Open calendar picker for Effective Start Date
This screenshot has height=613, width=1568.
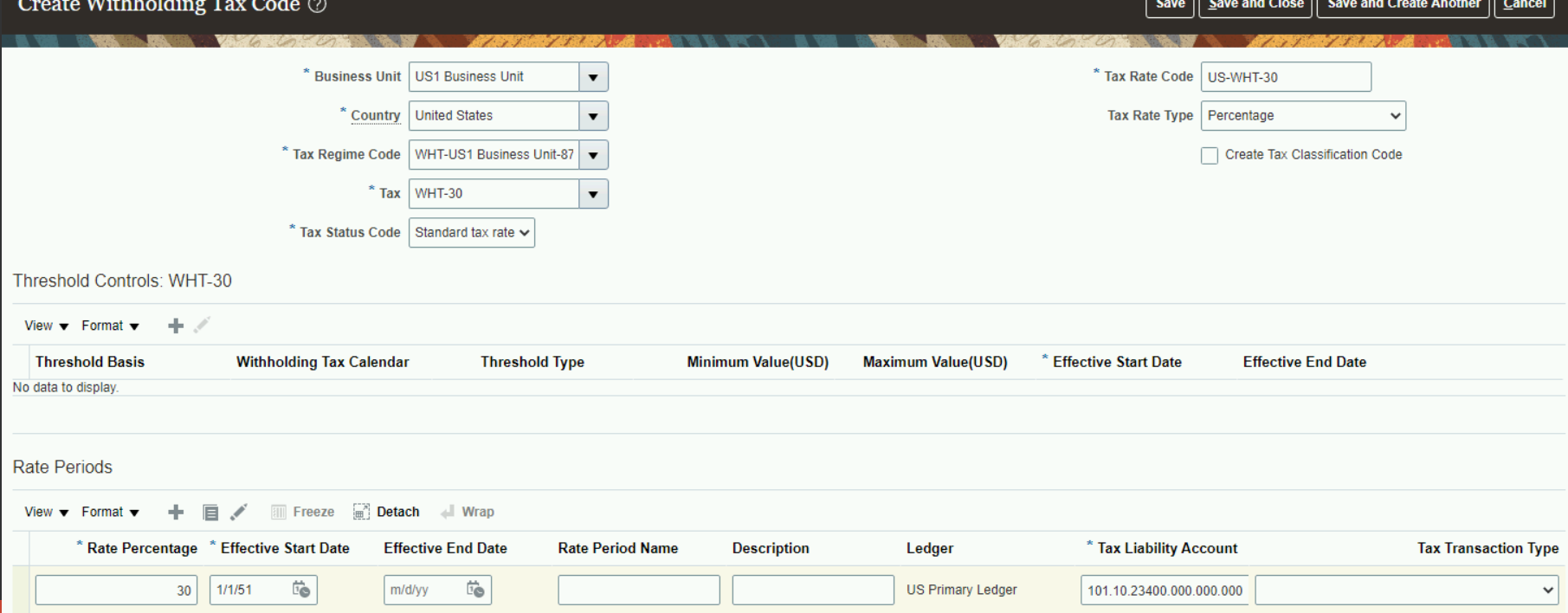[301, 590]
